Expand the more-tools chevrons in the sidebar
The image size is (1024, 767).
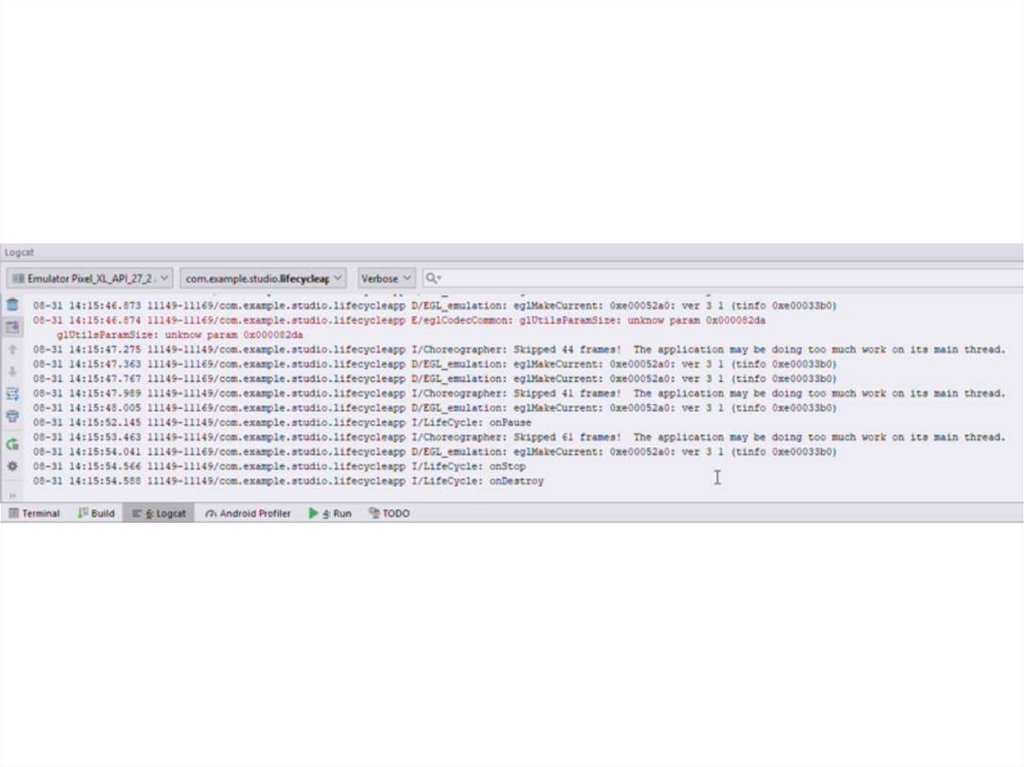12,495
